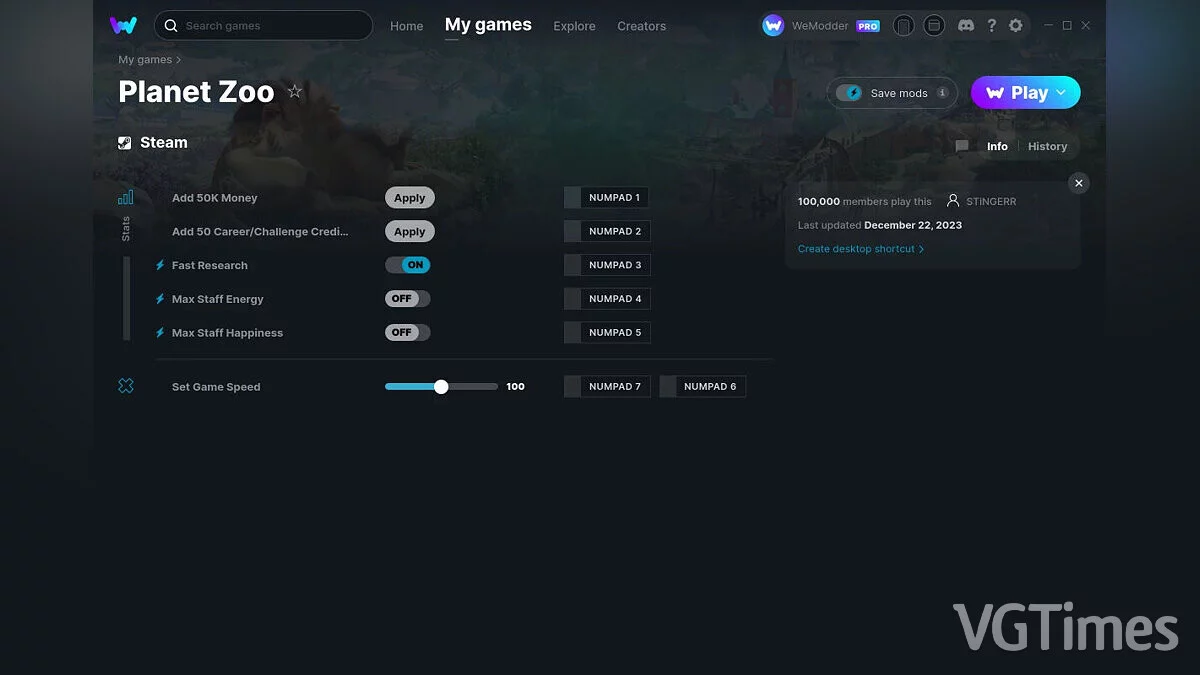
Task: Open the My games tab
Action: (488, 25)
